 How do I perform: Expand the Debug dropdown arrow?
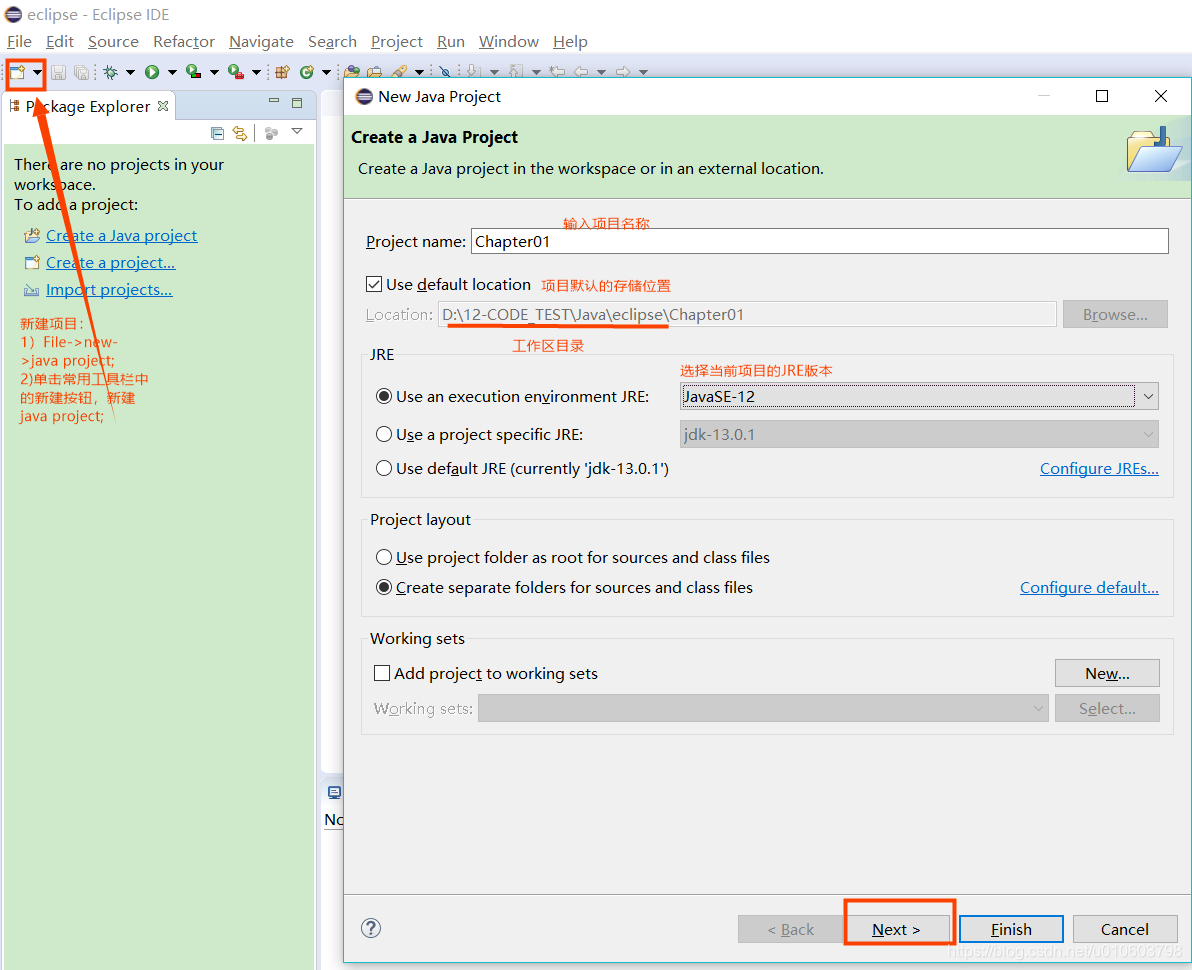pos(130,72)
